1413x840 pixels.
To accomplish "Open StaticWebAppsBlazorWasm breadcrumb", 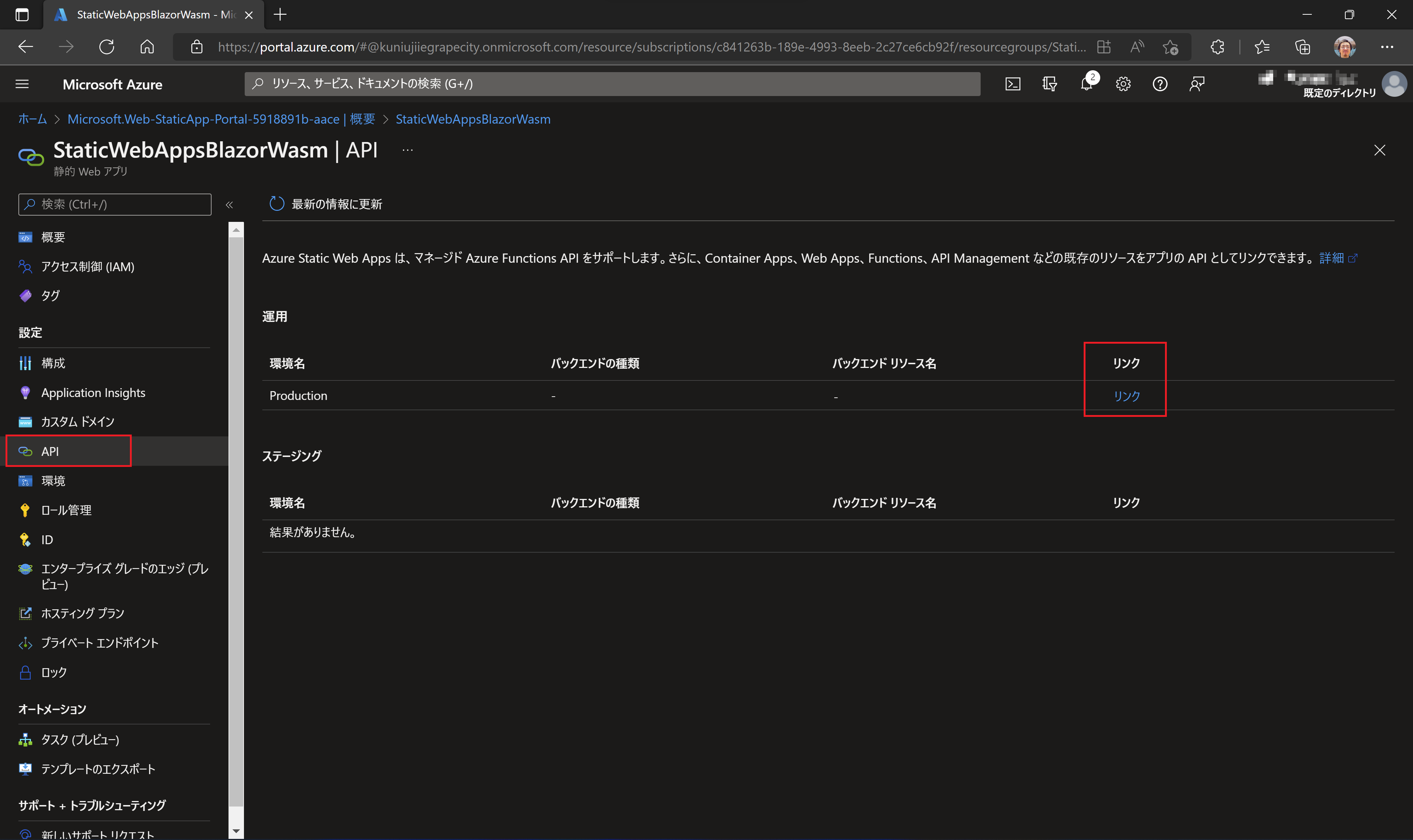I will tap(473, 119).
